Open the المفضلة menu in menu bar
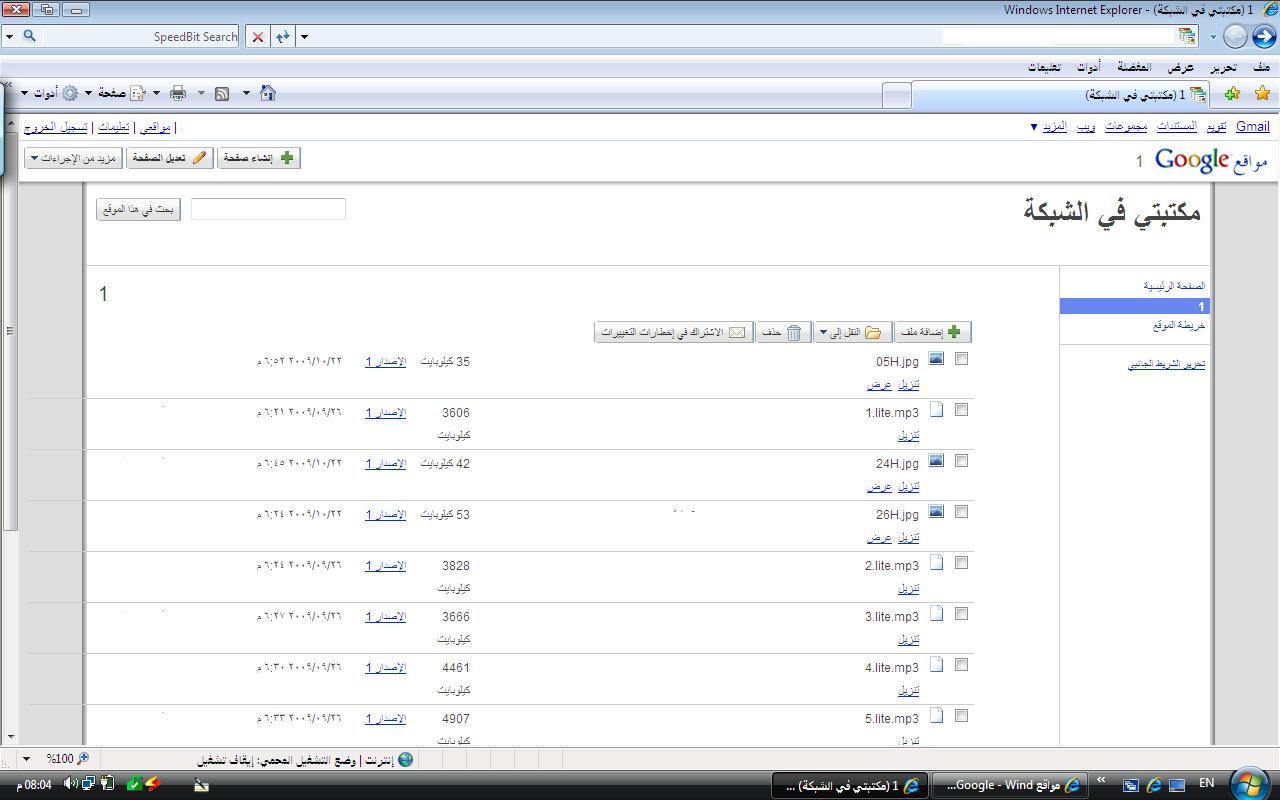 click(1133, 67)
